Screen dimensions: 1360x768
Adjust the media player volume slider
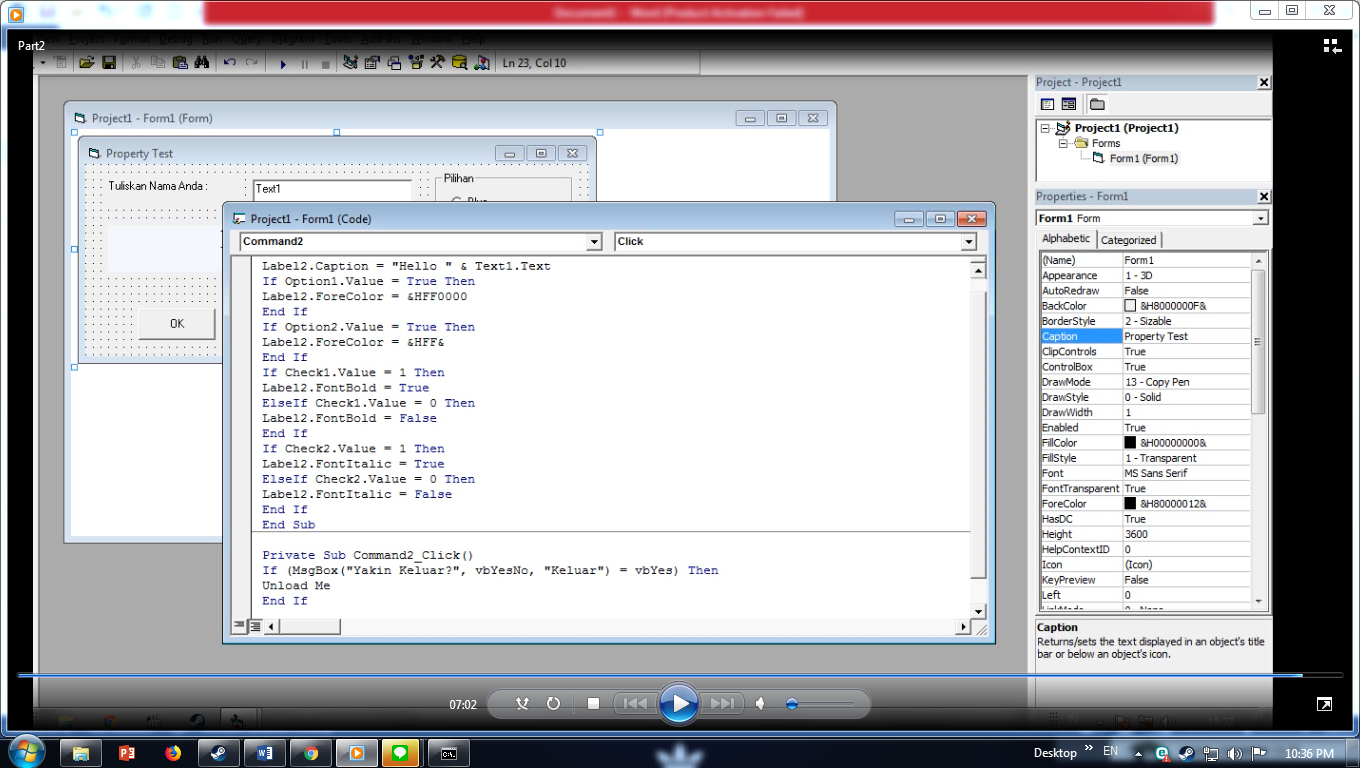coord(820,704)
